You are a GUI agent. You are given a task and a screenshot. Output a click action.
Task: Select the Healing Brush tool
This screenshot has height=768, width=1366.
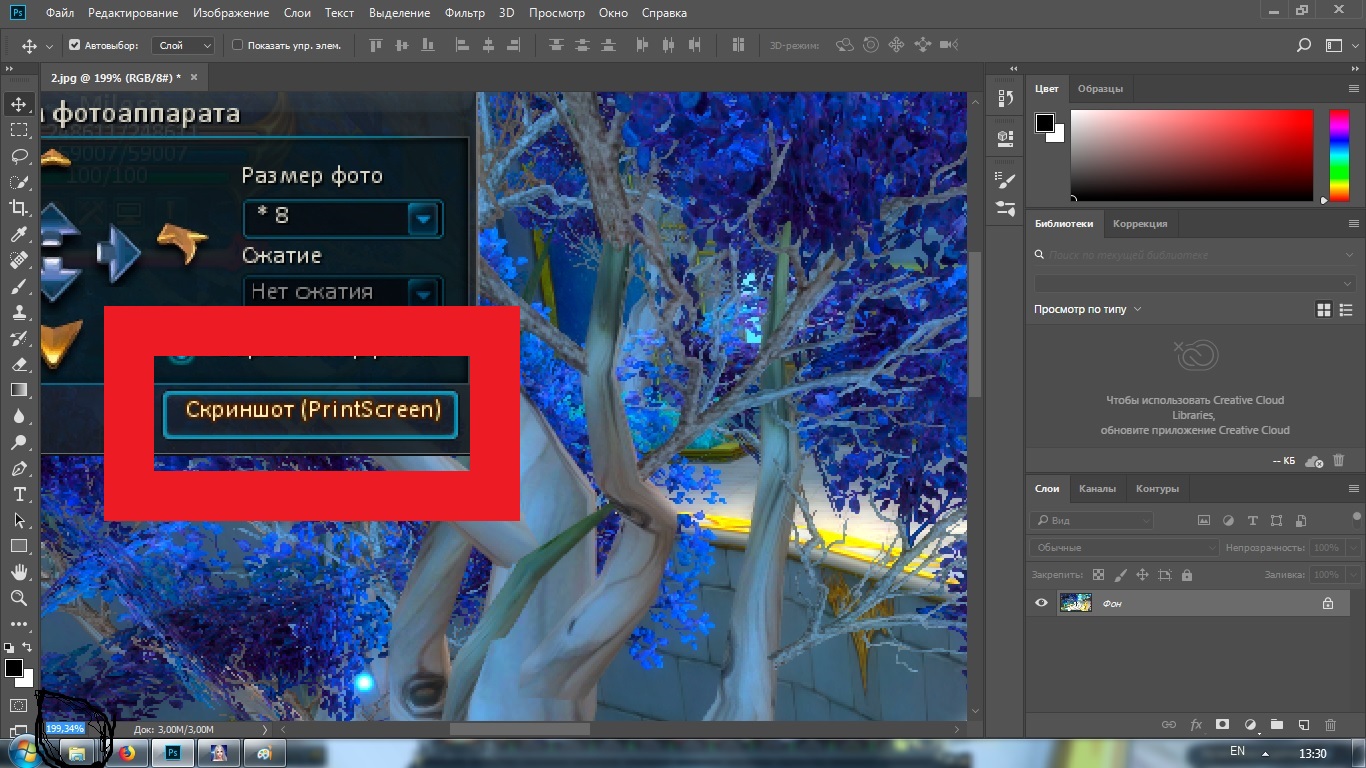[19, 260]
